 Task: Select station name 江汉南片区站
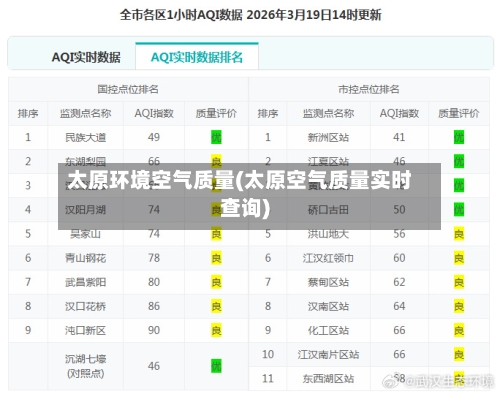[x=328, y=354]
